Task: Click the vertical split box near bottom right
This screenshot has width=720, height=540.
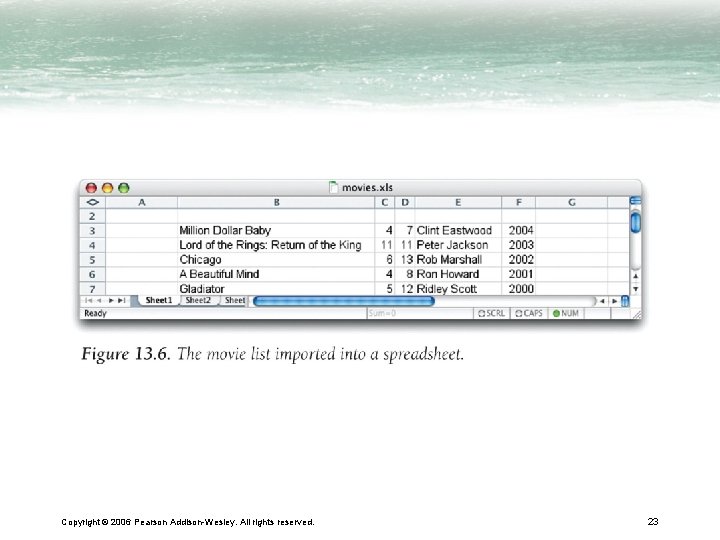Action: pos(625,301)
